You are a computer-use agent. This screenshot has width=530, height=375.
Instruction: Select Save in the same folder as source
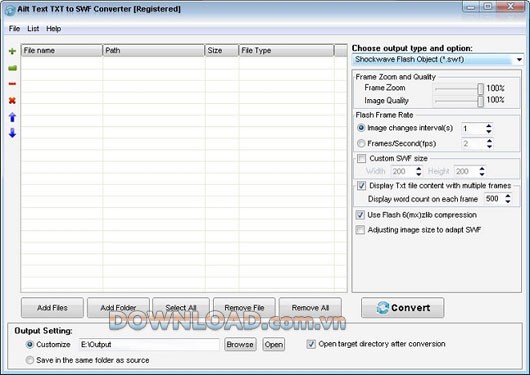point(30,360)
